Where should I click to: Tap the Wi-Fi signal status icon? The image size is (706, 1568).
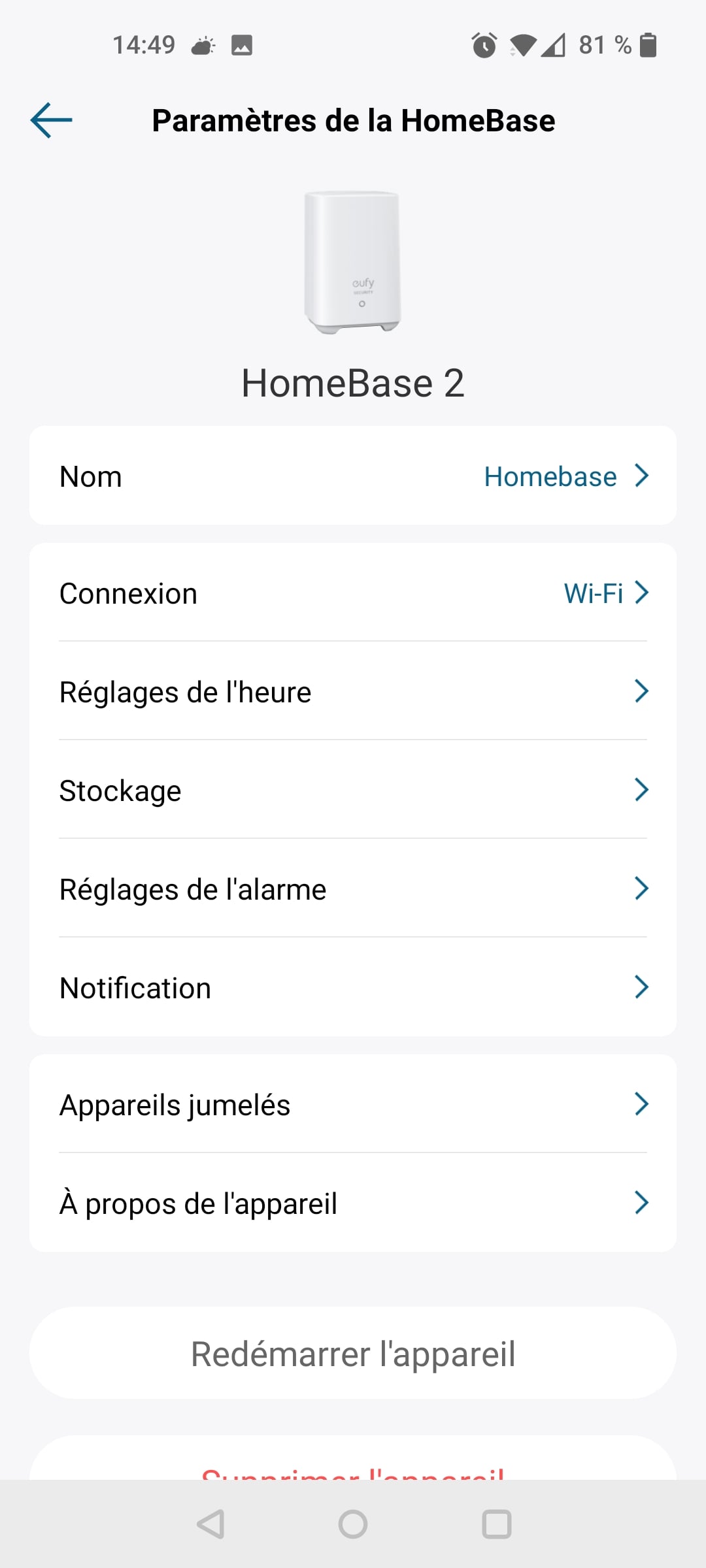[523, 45]
